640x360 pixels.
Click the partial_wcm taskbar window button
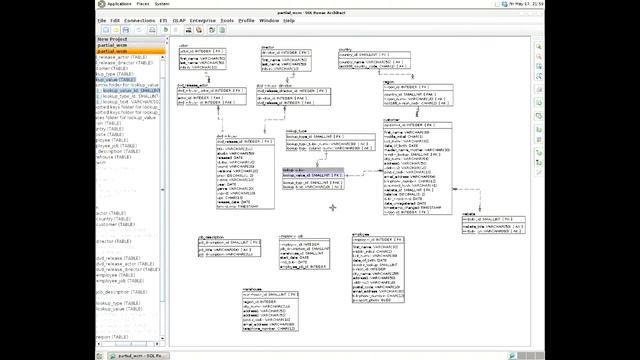(x=139, y=356)
